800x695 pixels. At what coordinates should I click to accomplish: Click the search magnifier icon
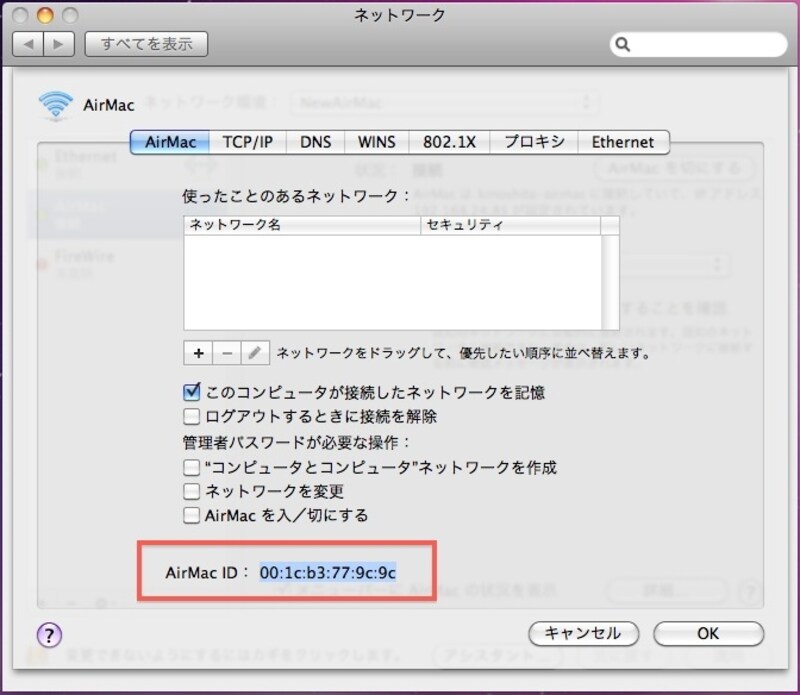click(622, 45)
